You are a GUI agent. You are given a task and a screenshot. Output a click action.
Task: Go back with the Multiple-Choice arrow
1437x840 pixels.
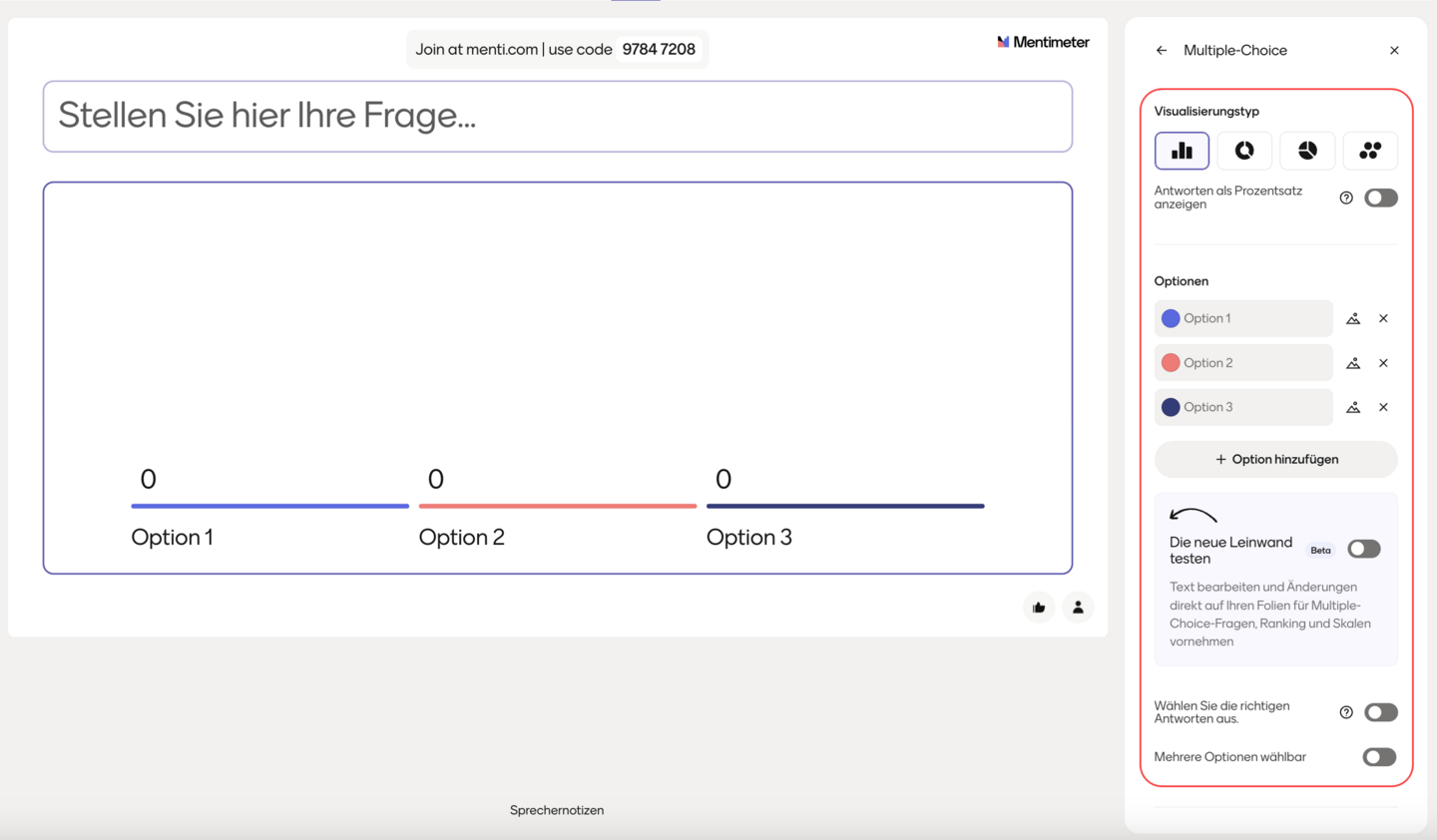click(1162, 50)
